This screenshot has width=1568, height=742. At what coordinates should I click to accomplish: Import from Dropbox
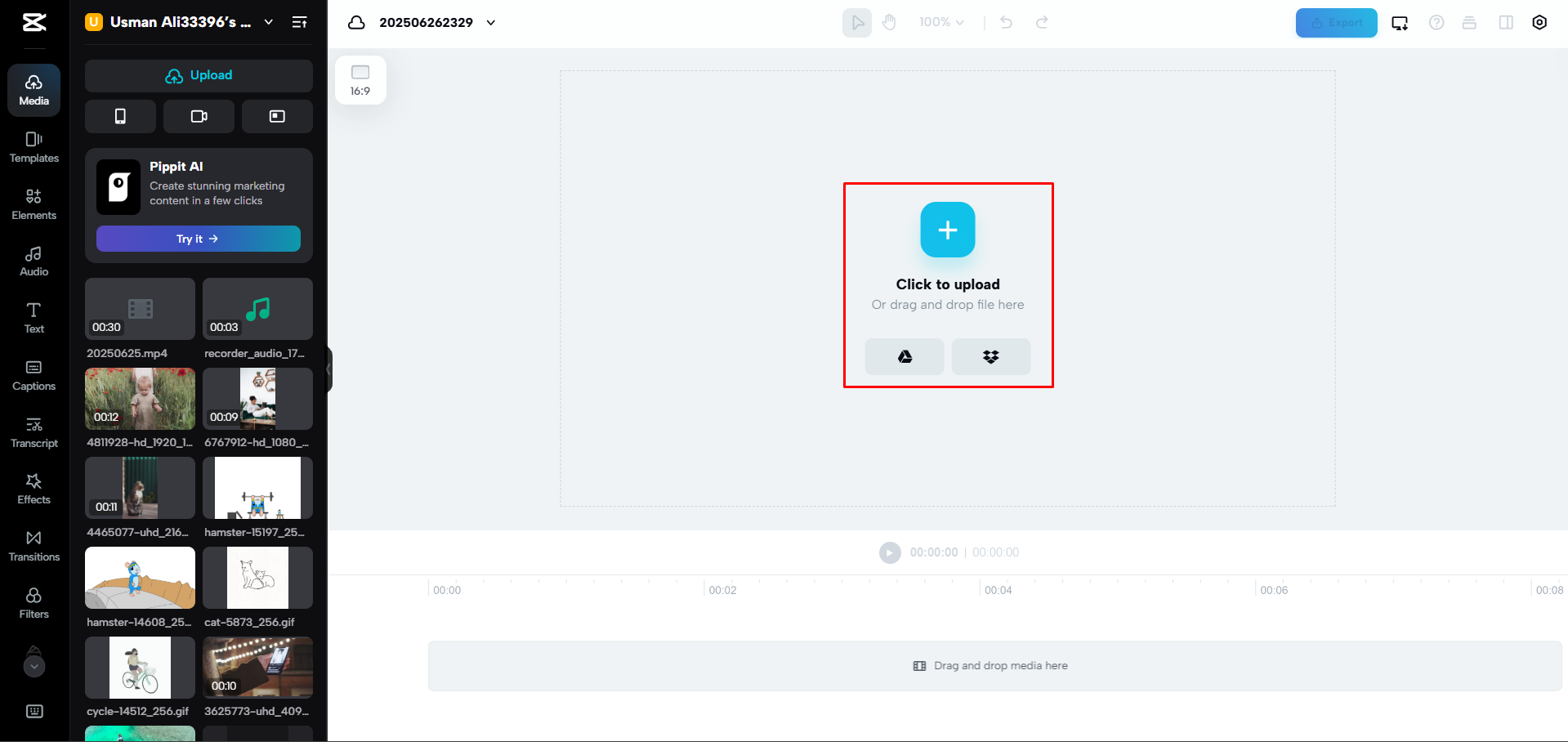point(990,357)
